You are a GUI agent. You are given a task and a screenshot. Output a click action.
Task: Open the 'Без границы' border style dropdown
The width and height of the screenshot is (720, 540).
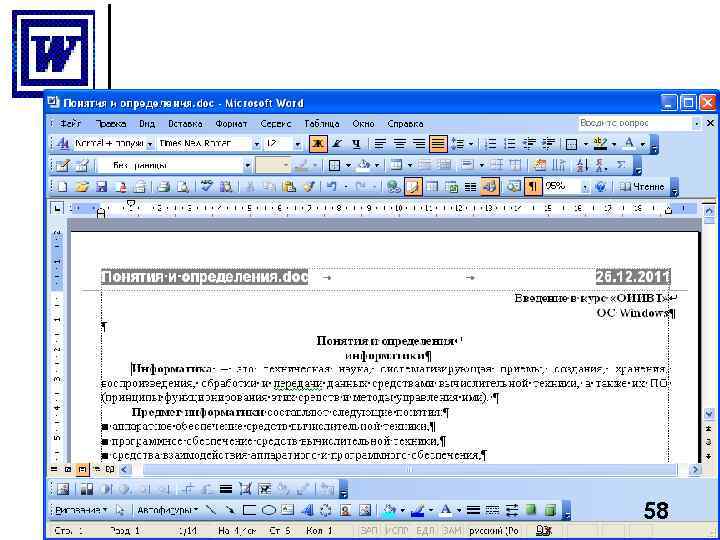pyautogui.click(x=248, y=165)
